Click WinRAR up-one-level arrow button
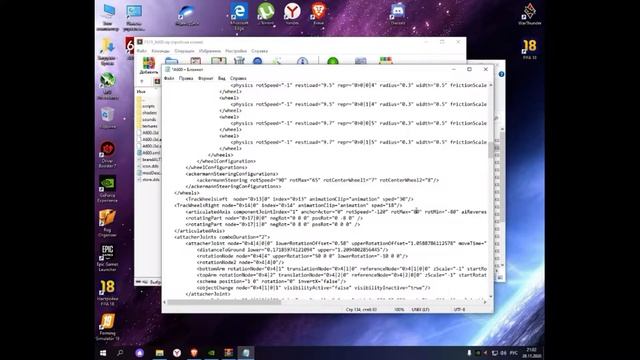640x360 pixels. 142,81
